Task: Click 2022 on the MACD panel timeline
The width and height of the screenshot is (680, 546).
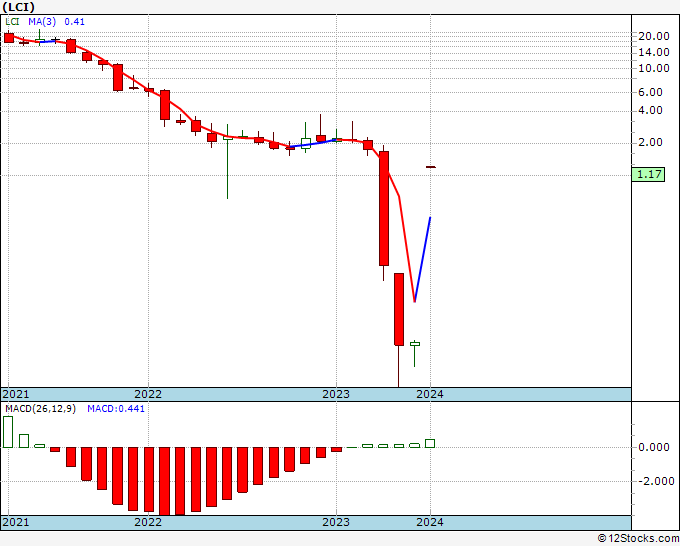Action: point(148,522)
